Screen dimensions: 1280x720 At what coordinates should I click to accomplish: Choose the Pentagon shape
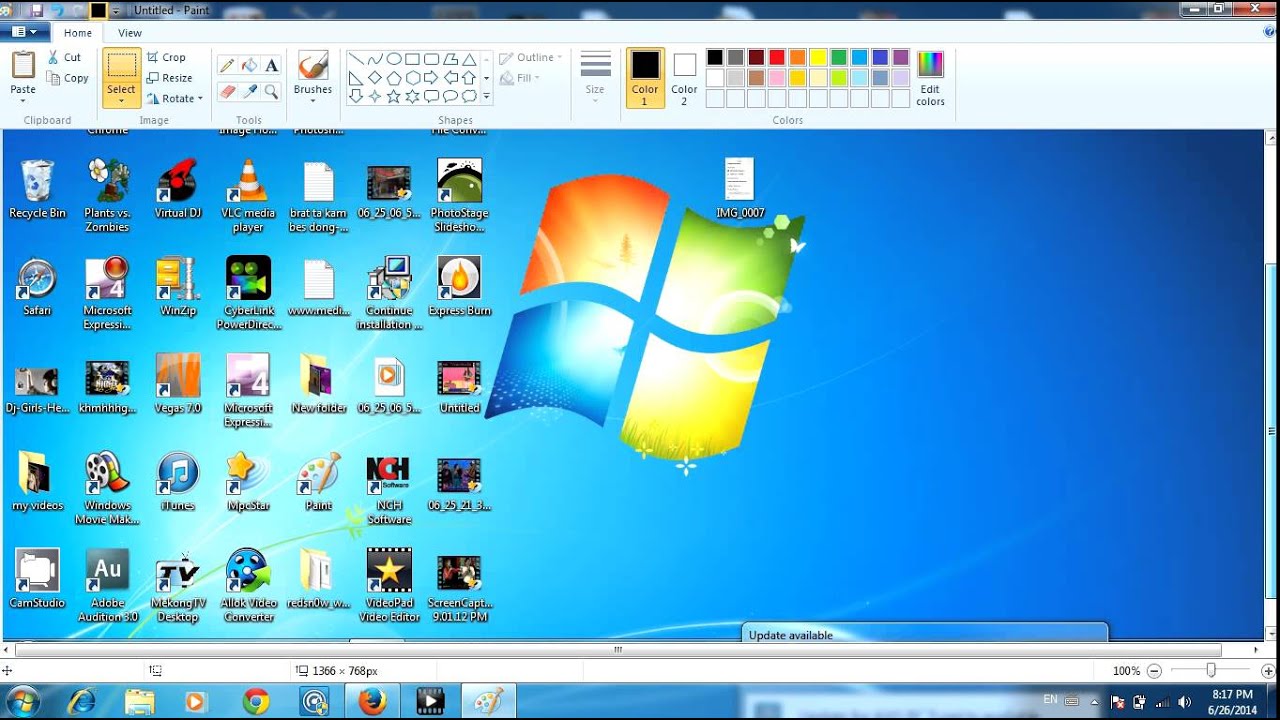click(393, 78)
